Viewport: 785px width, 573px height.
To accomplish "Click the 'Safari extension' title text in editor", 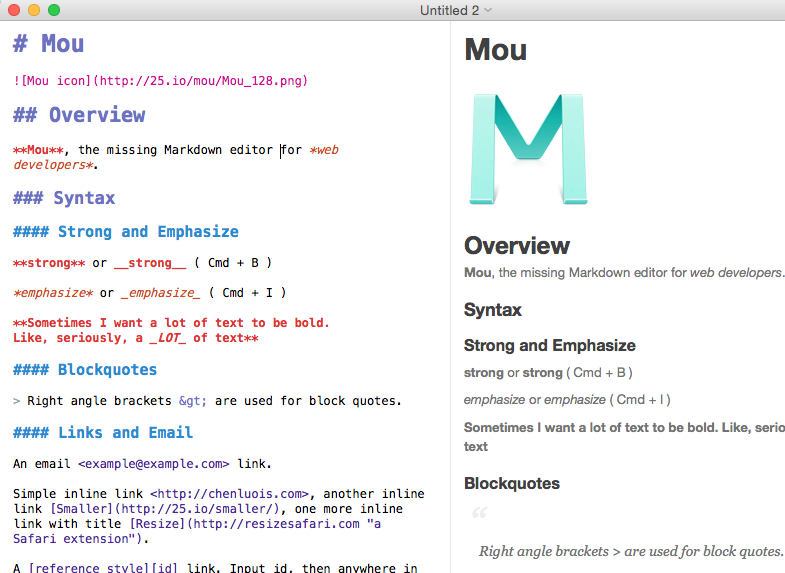I will tap(71, 539).
